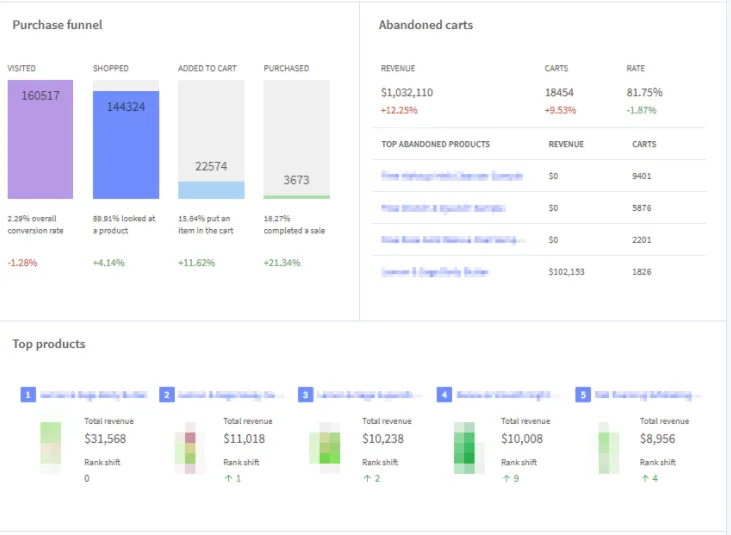
Task: Click the 5876 carts cell
Action: point(641,208)
